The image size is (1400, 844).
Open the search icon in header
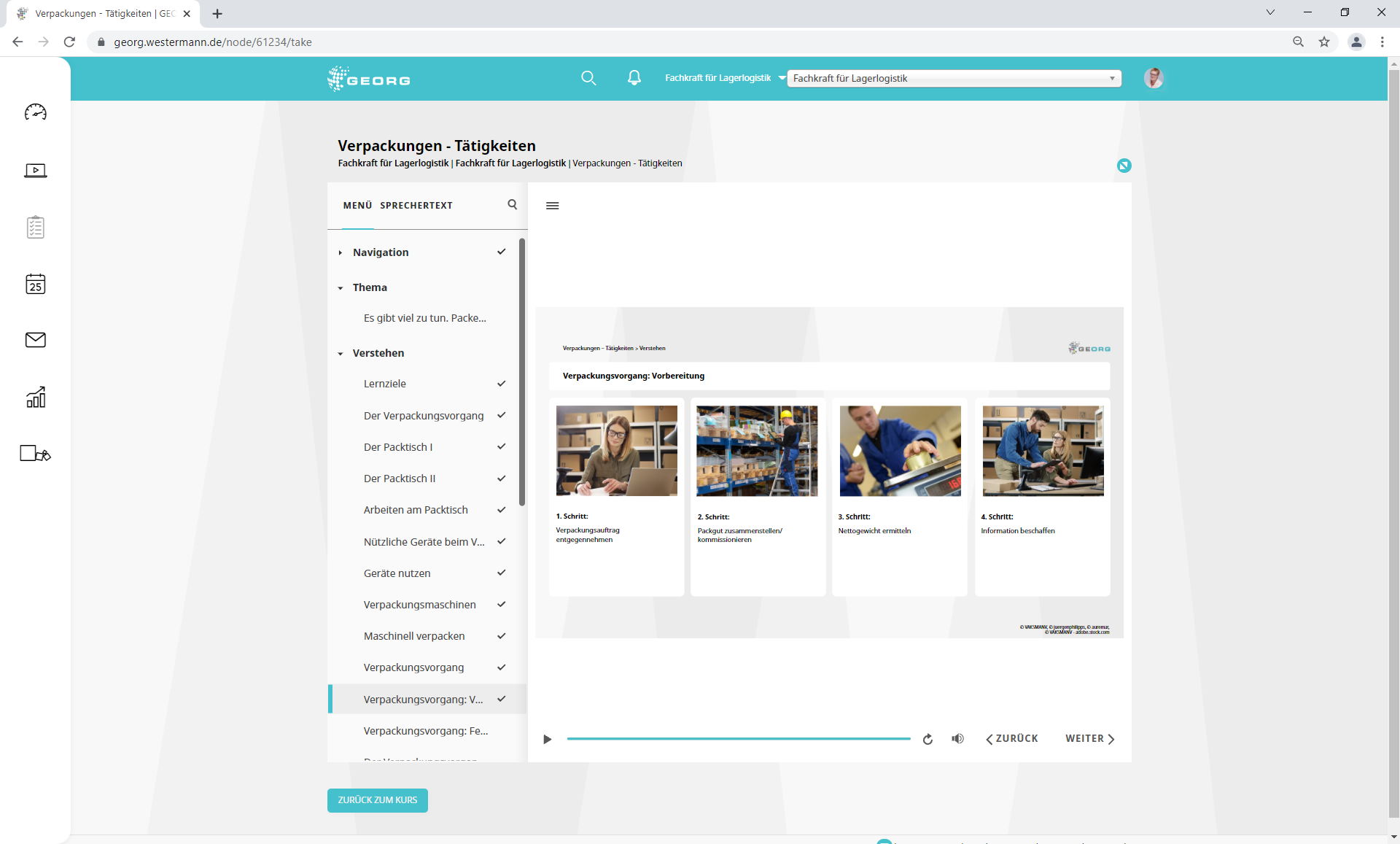pyautogui.click(x=588, y=78)
